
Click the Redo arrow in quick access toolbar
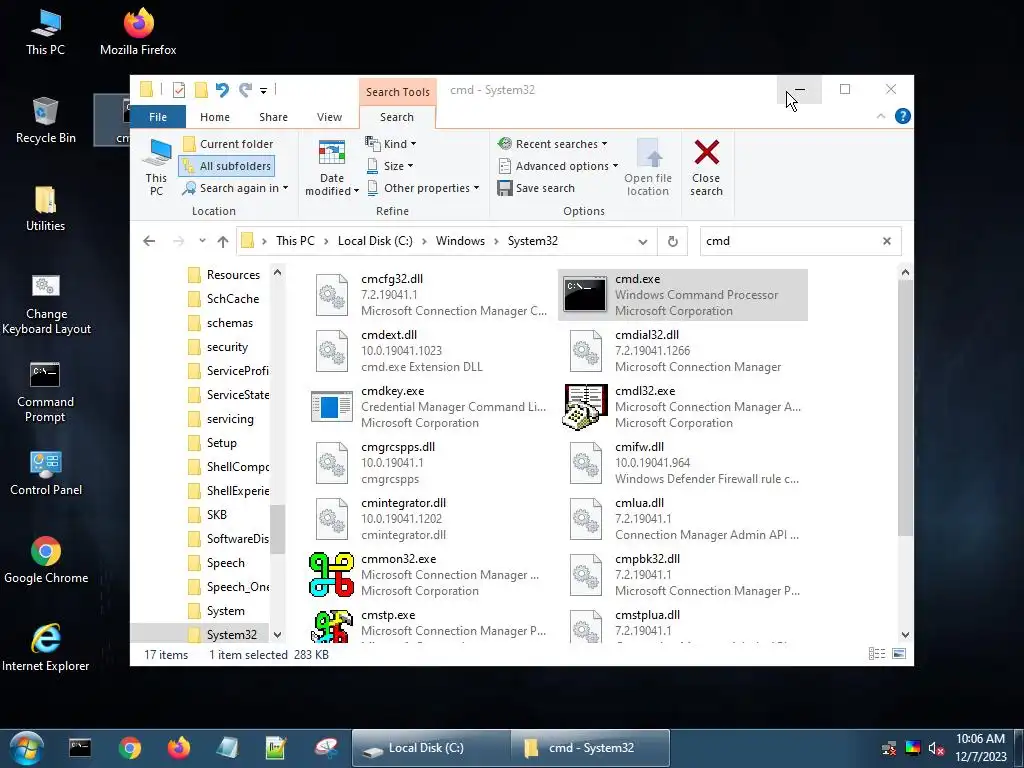click(245, 89)
